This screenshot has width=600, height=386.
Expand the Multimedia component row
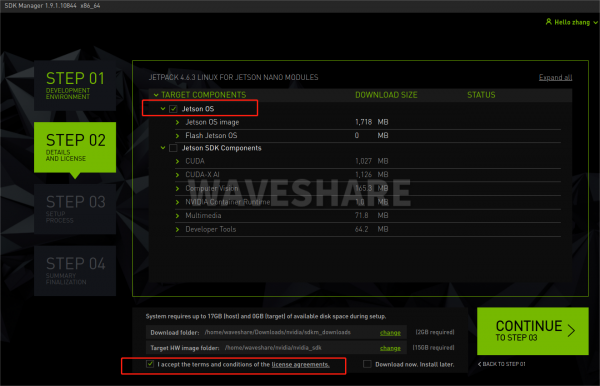click(x=177, y=216)
